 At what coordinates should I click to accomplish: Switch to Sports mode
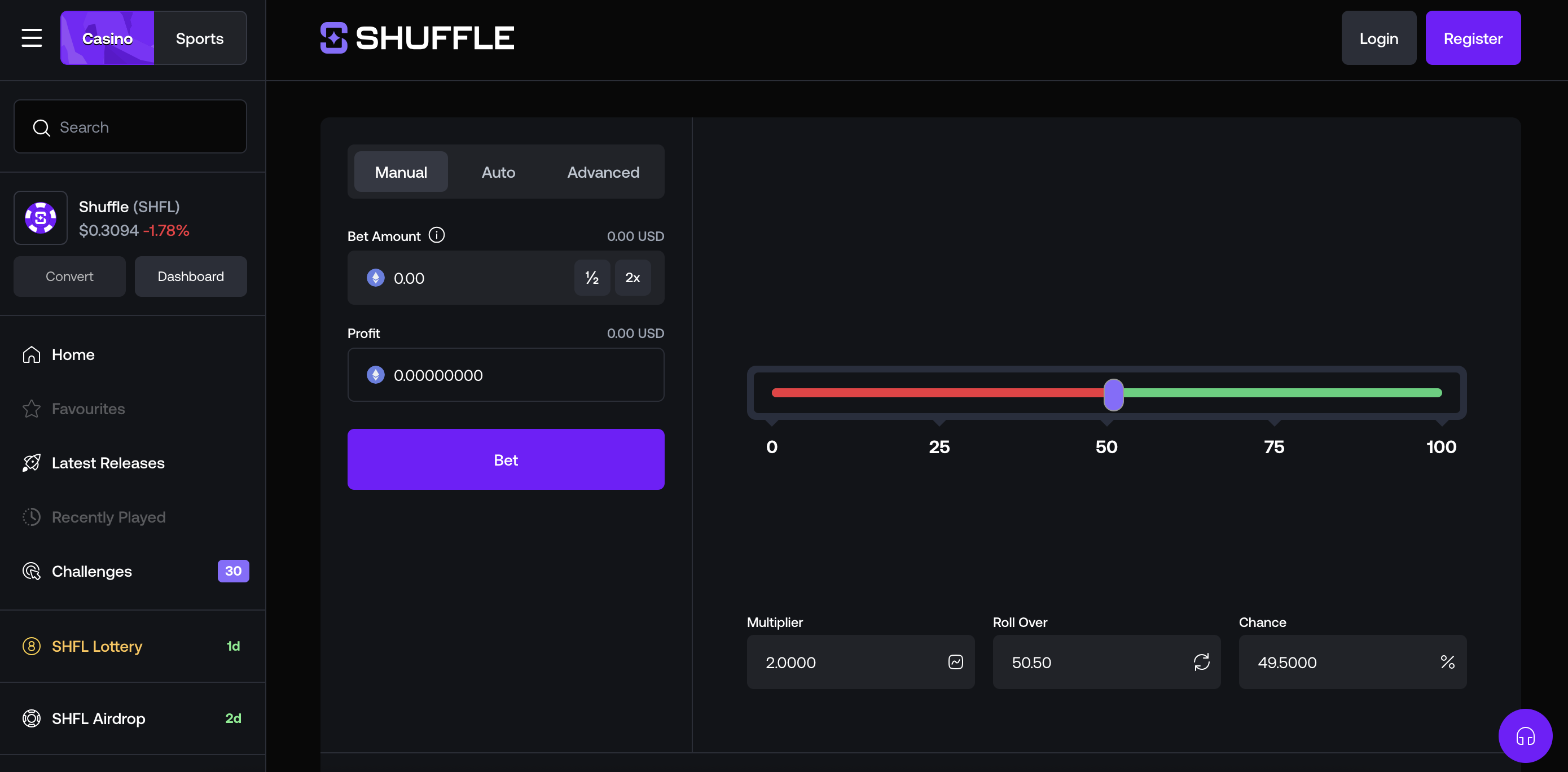pos(200,38)
